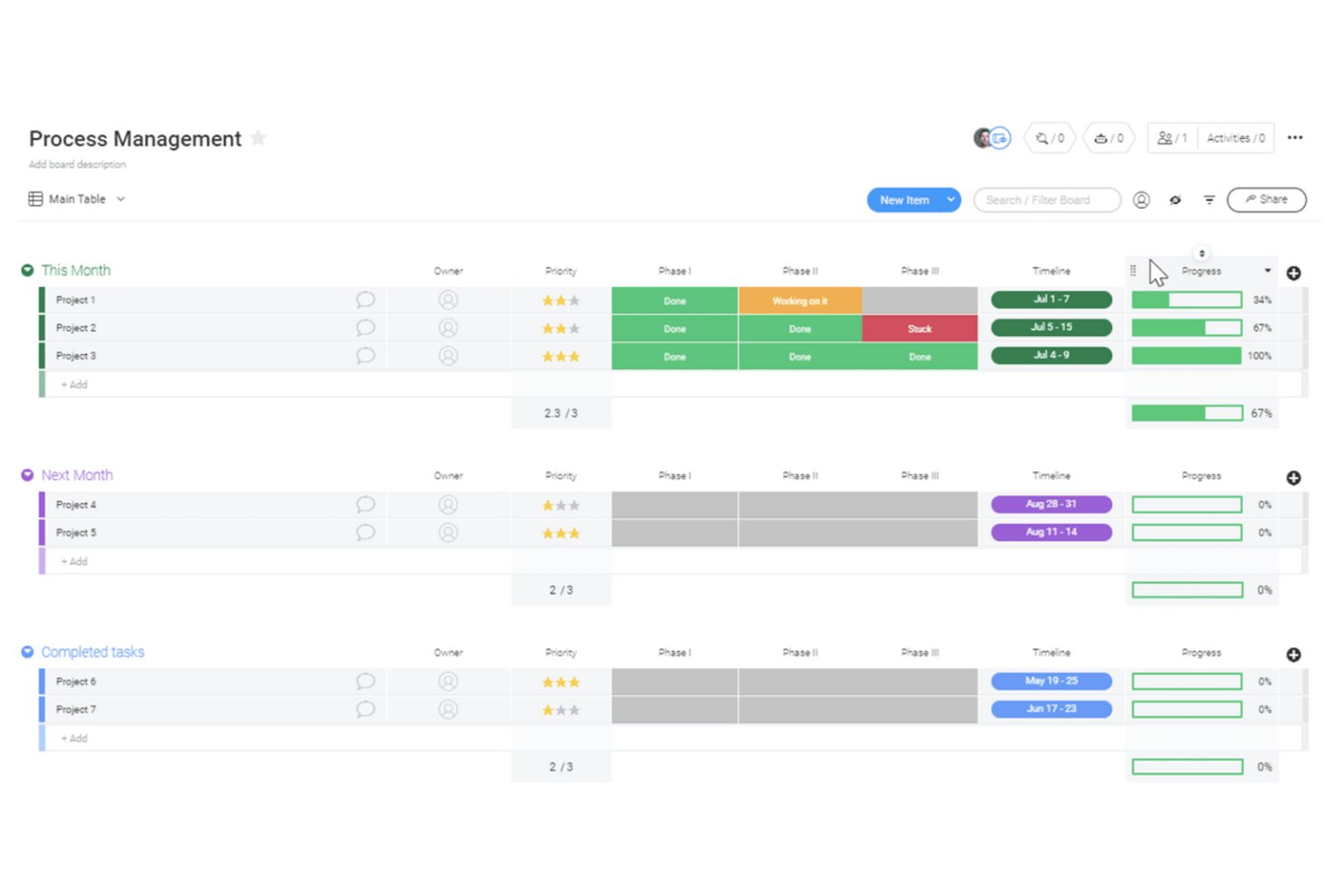The image size is (1344, 896).
Task: Change Project 1 Phase II Working on it status
Action: pos(800,300)
